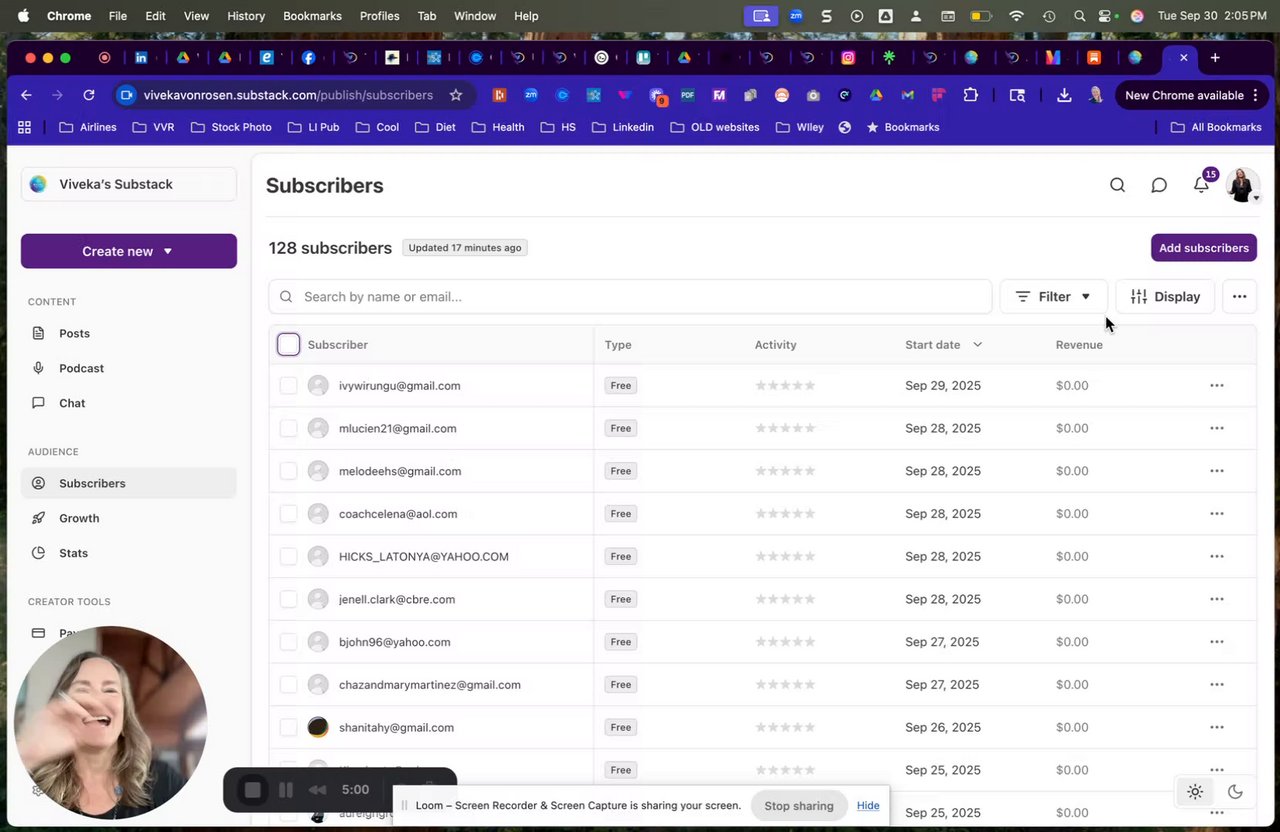Open the Chrome extensions puzzle icon
This screenshot has width=1280, height=832.
click(970, 95)
